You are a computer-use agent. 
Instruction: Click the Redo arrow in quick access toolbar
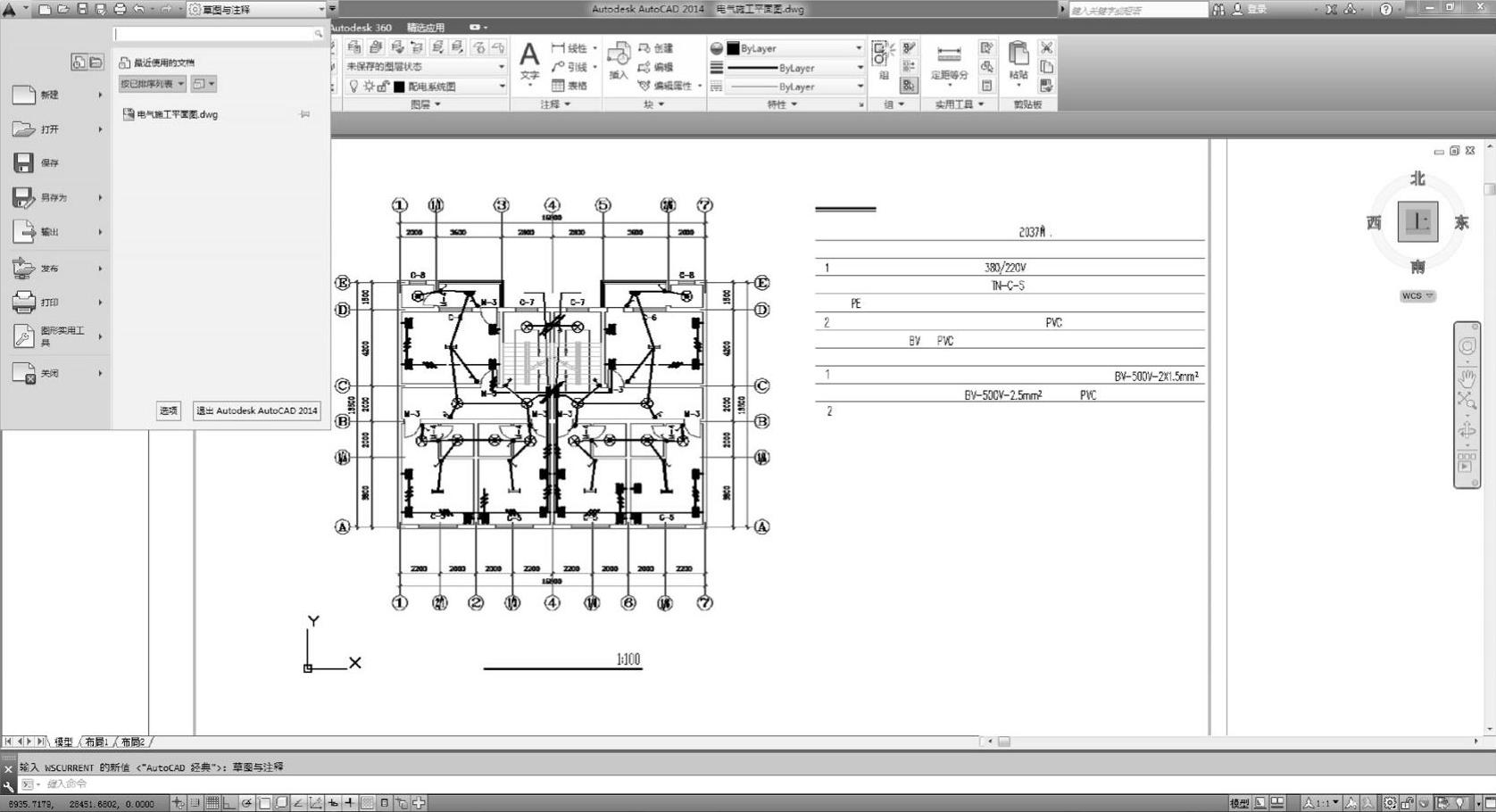click(166, 9)
